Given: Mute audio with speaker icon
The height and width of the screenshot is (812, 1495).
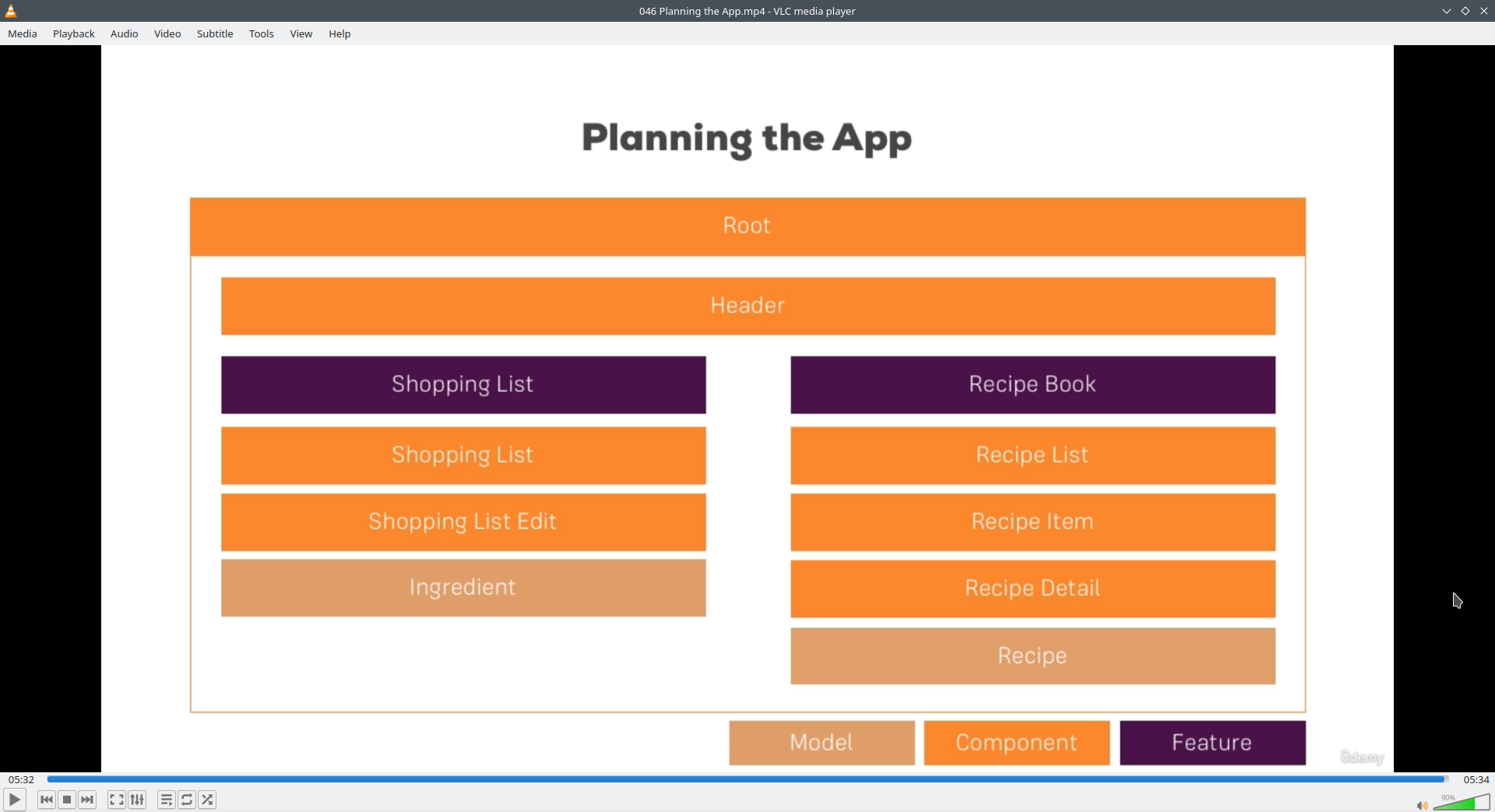Looking at the screenshot, I should click(x=1422, y=805).
